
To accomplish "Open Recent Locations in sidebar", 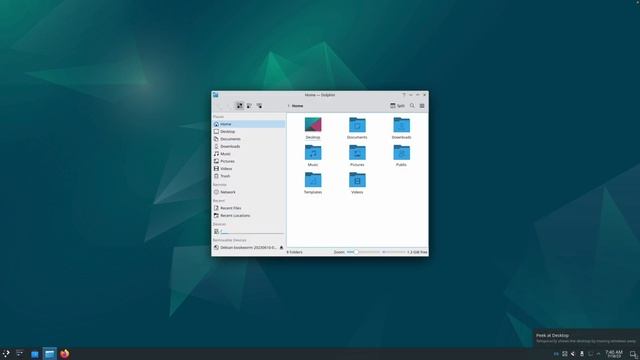I will (249, 216).
